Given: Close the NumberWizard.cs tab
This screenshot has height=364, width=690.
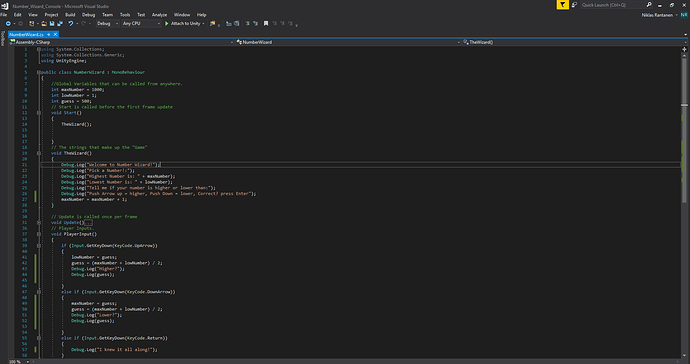Looking at the screenshot, I should click(55, 34).
